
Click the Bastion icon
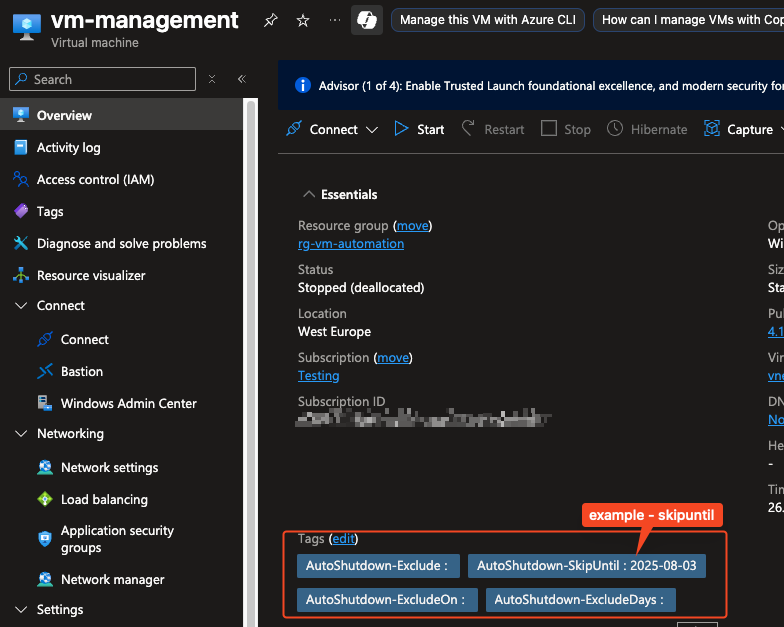click(45, 371)
